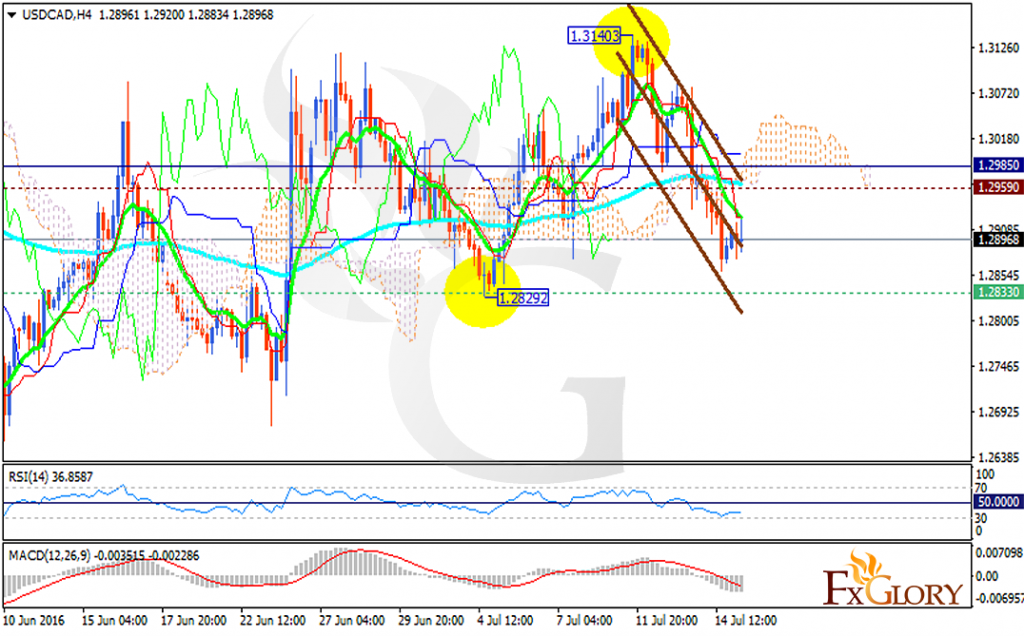The height and width of the screenshot is (636, 1024).
Task: Click the 7 Jul 04:00 time label
Action: (x=584, y=620)
